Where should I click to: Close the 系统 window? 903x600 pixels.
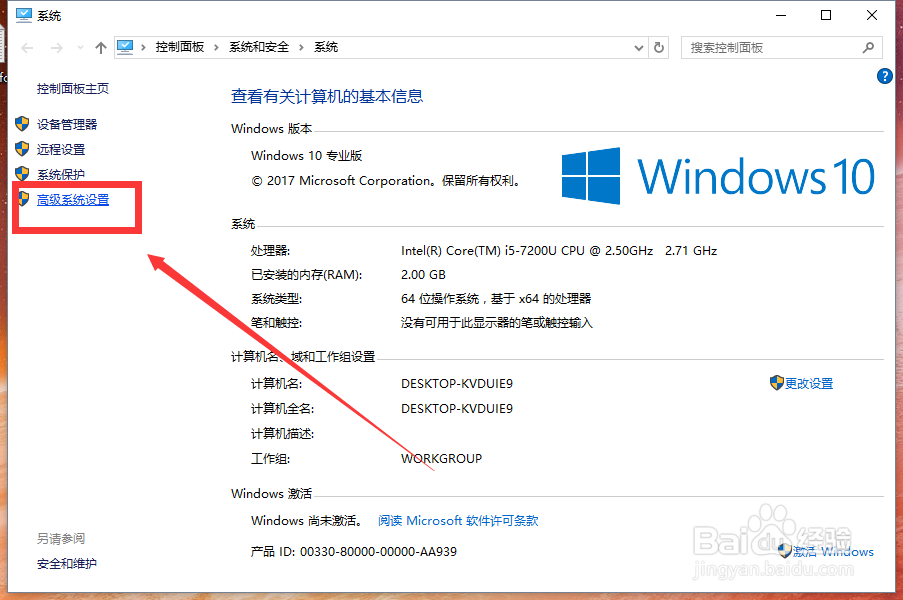[x=872, y=16]
